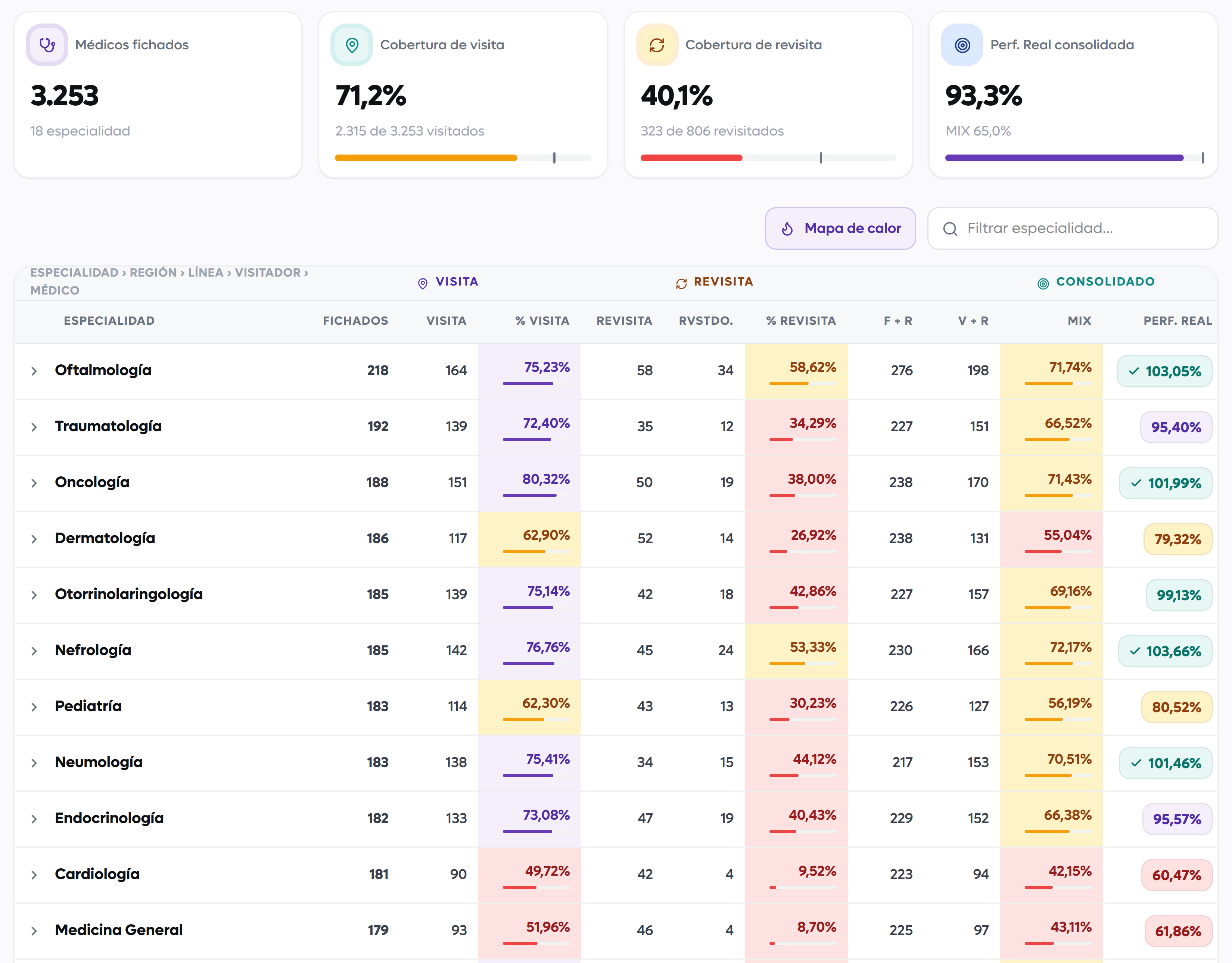Click the 8,70% revisita cell for Medicina General

coord(796,931)
